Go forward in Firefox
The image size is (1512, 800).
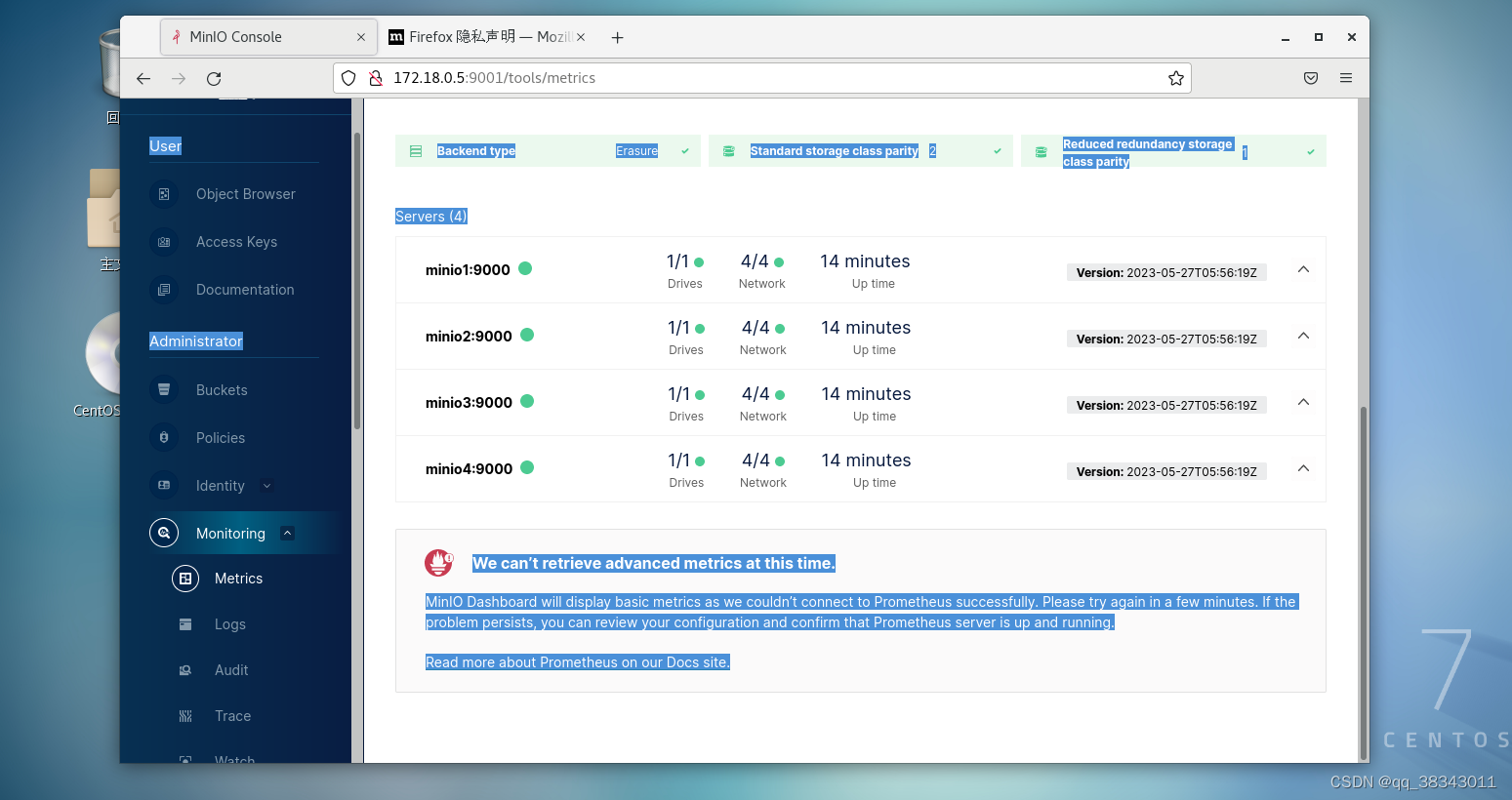click(x=179, y=78)
